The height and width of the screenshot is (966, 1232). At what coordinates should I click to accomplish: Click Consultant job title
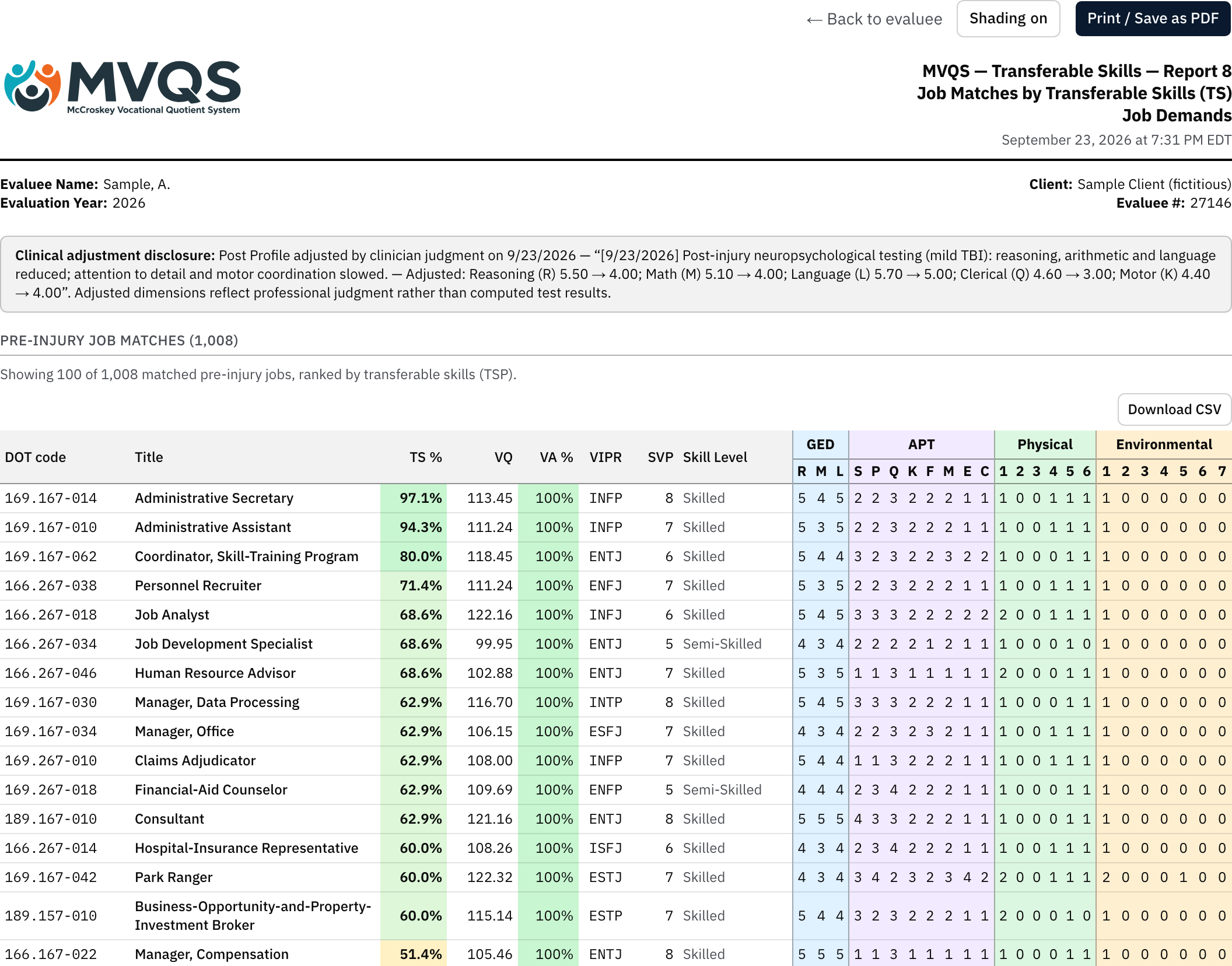pyautogui.click(x=169, y=819)
